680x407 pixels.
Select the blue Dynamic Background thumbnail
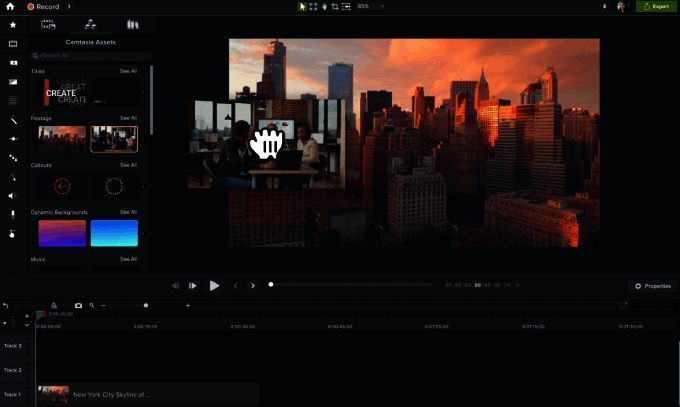pyautogui.click(x=114, y=233)
